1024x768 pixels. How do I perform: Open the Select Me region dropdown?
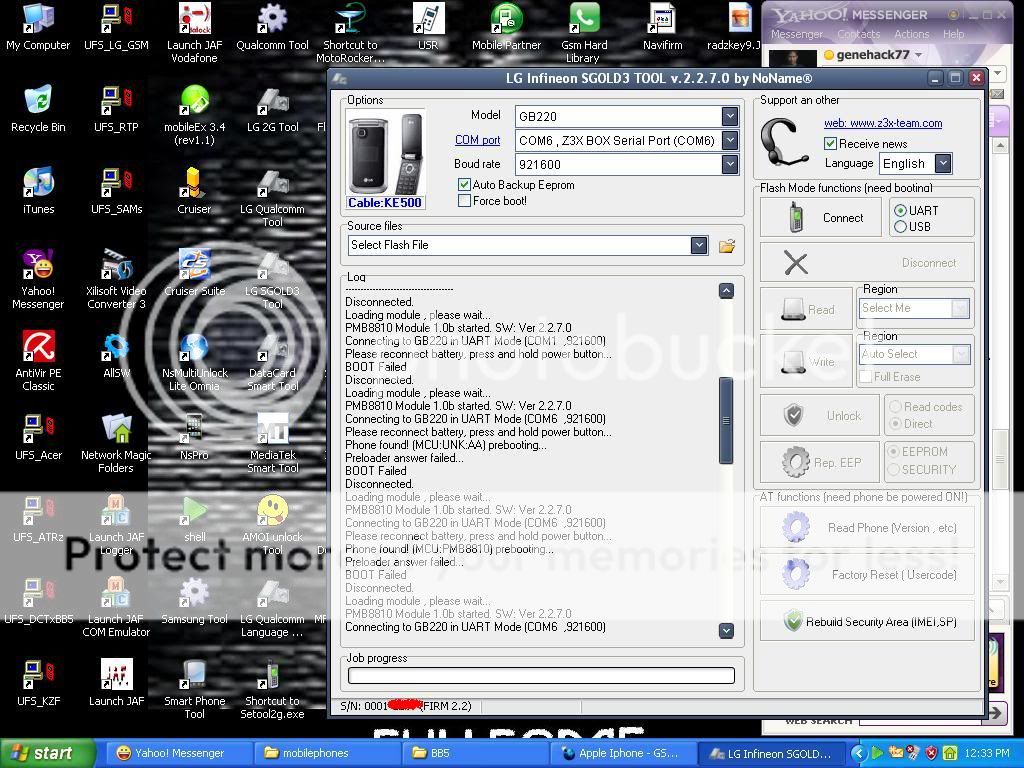[x=960, y=308]
